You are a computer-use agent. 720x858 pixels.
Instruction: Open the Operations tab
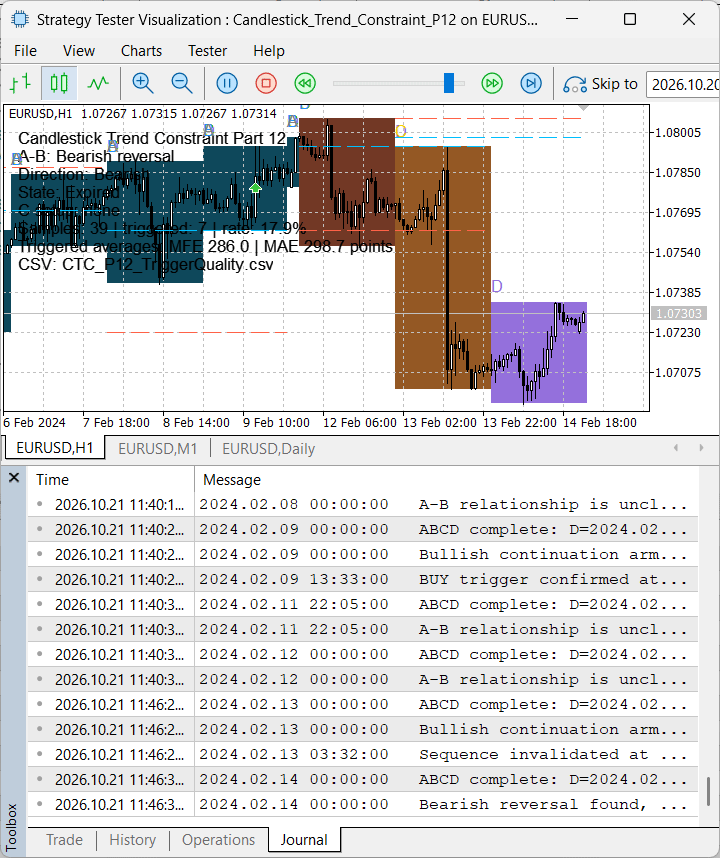pos(218,839)
